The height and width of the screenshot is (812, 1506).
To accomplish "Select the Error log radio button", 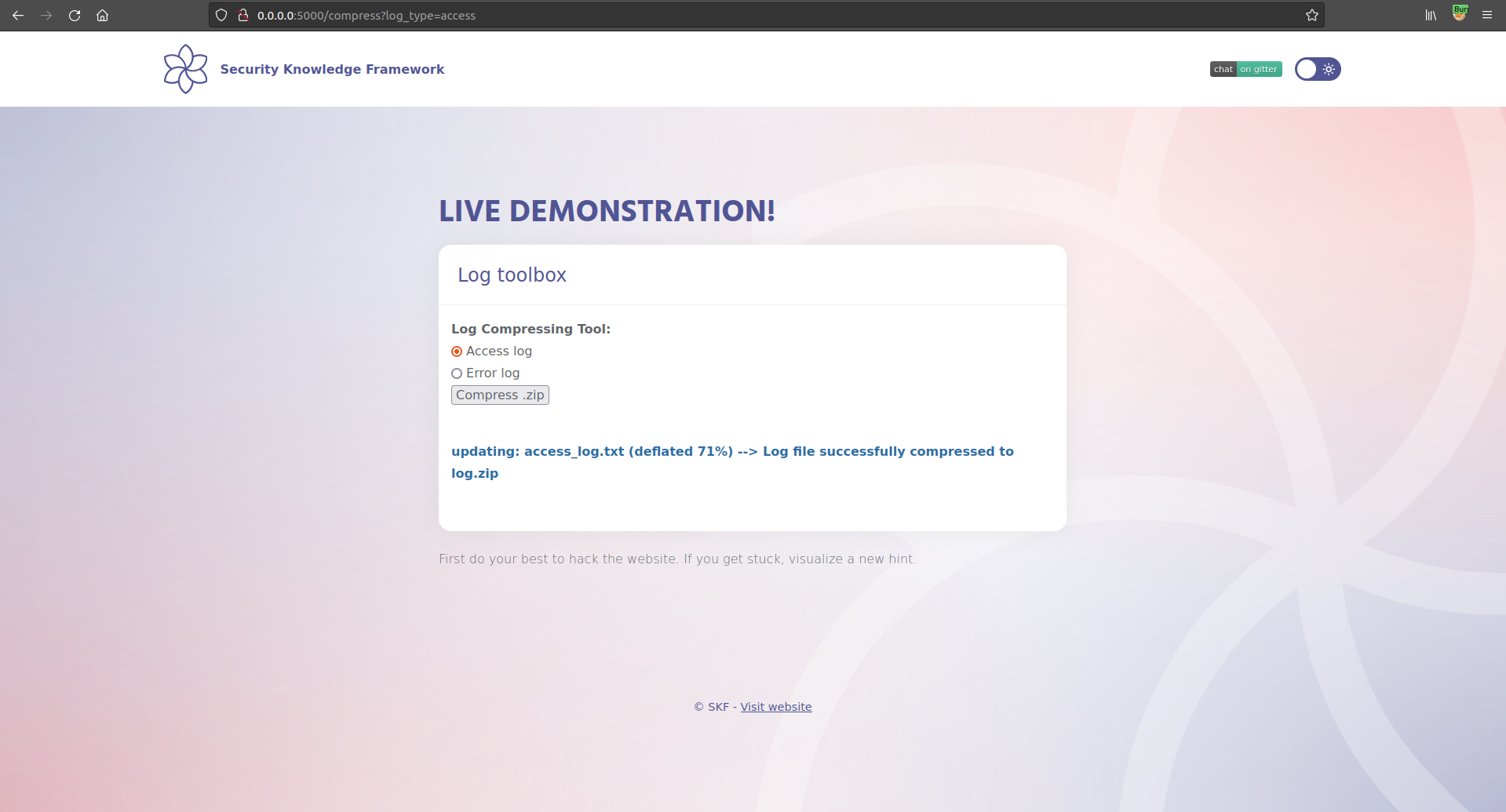I will click(x=457, y=373).
